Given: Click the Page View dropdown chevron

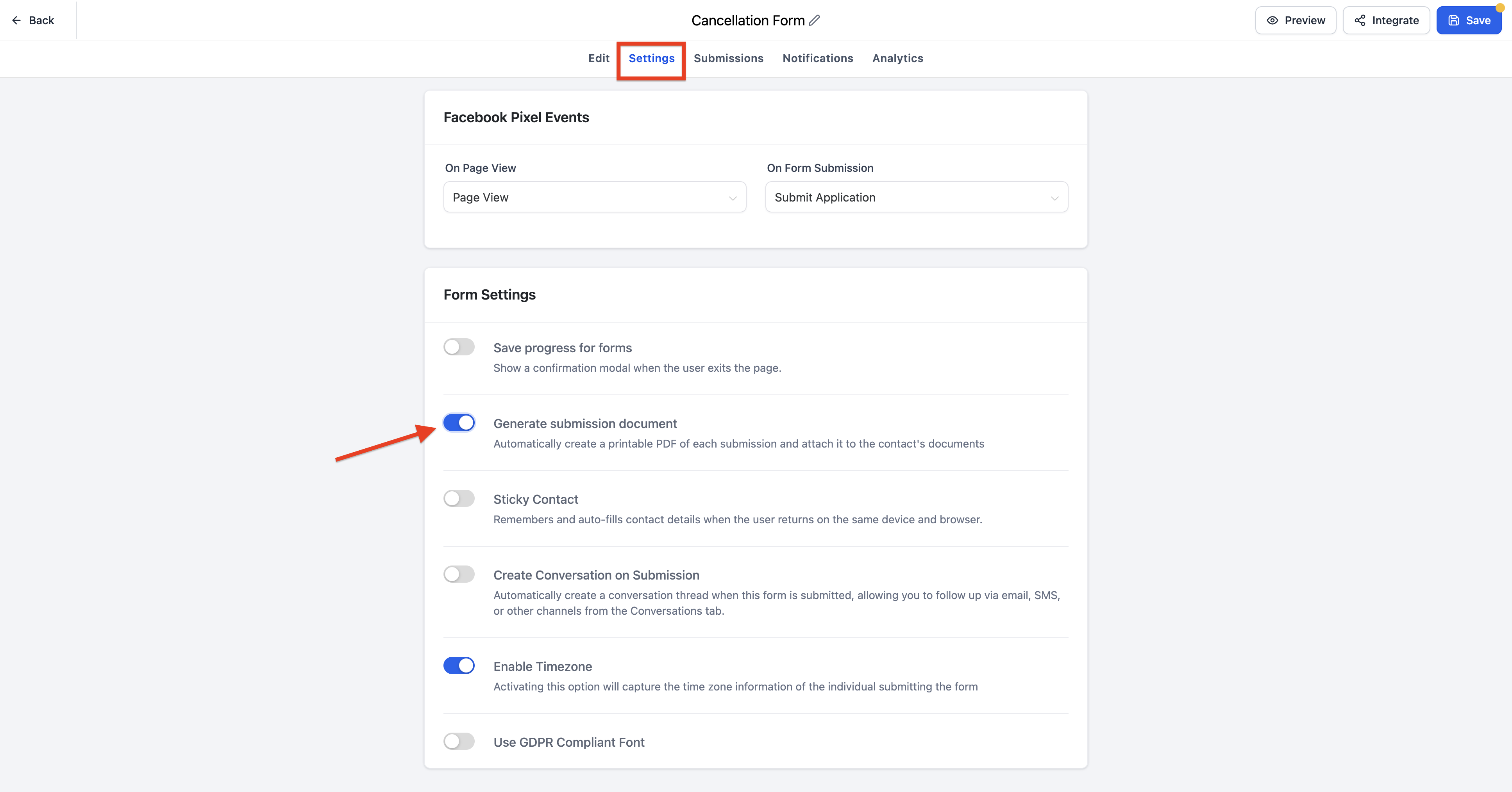Looking at the screenshot, I should point(733,198).
